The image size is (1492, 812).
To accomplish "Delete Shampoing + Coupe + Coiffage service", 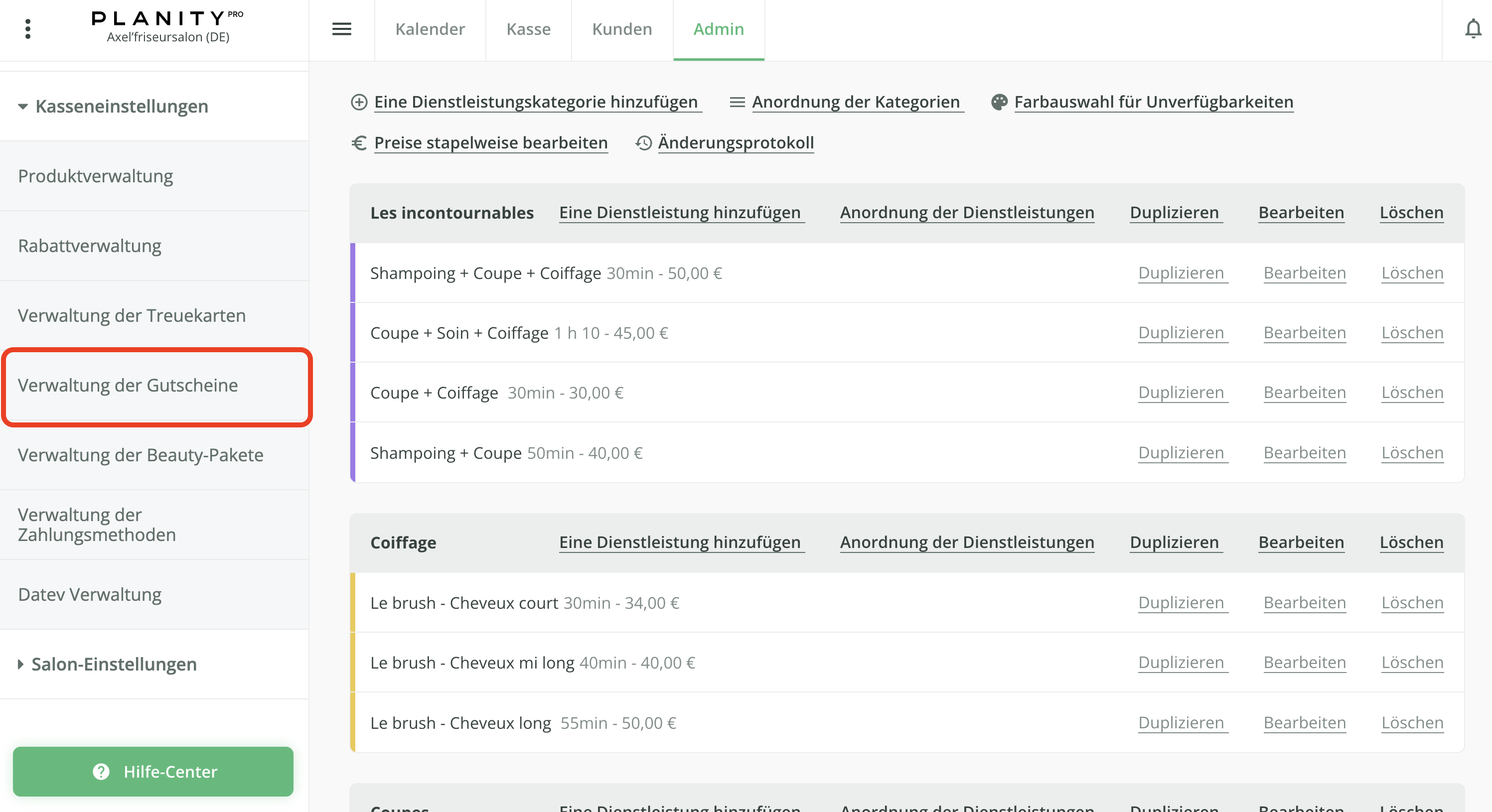I will pos(1412,273).
